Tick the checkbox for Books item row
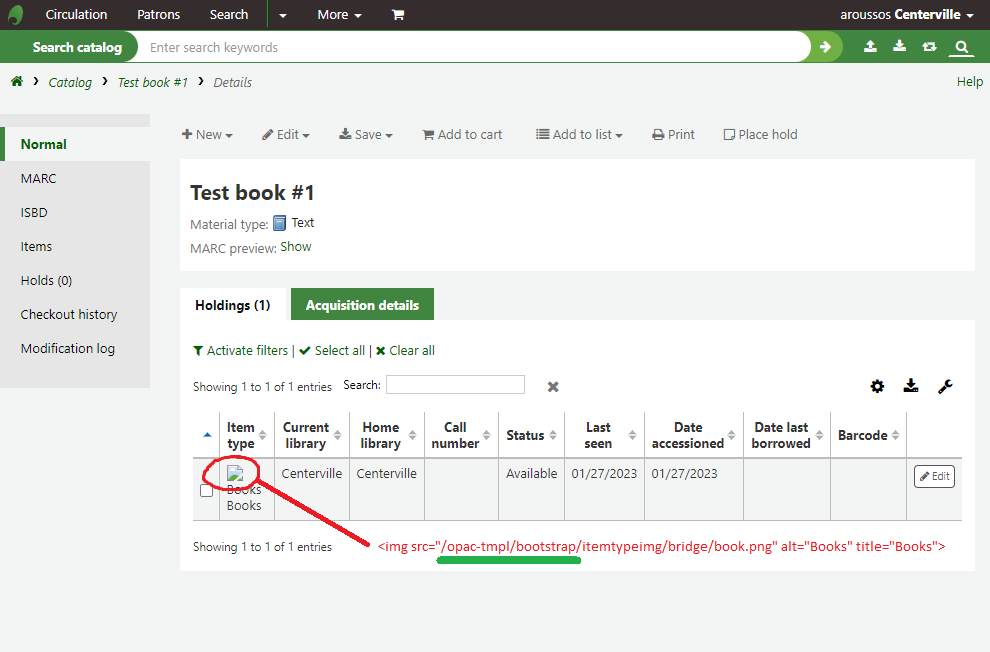Screen dimensions: 990x652 (206, 490)
